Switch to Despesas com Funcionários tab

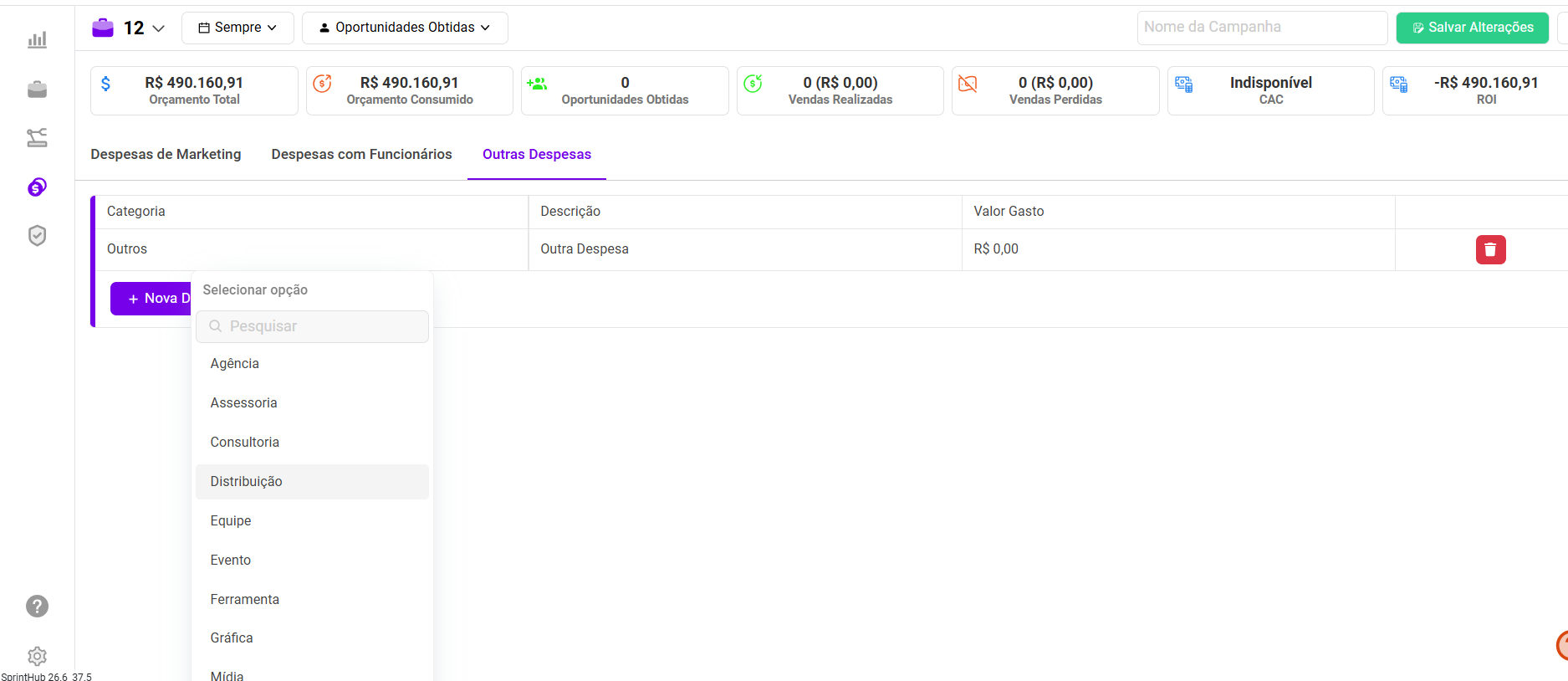pos(361,155)
